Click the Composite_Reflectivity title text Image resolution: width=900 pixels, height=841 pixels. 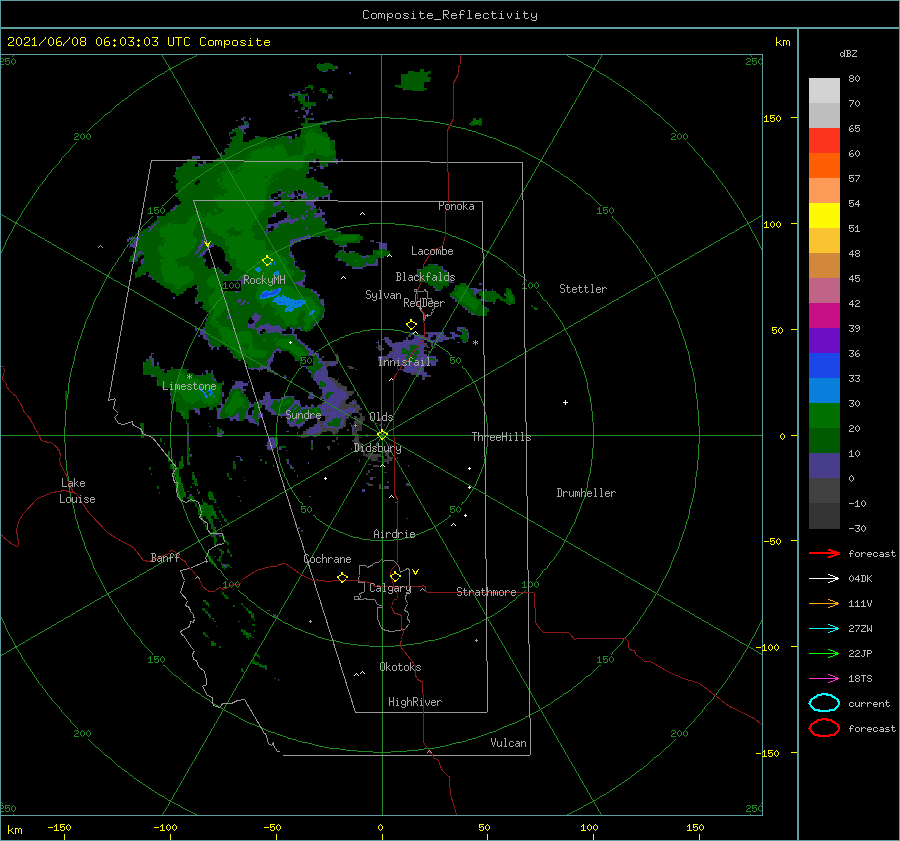coord(449,15)
